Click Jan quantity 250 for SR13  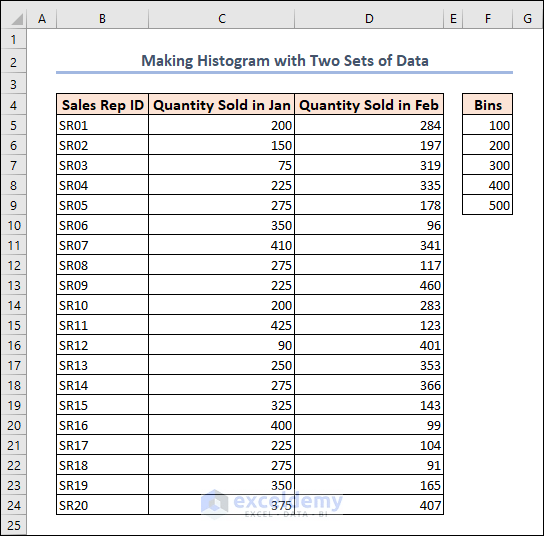tap(221, 365)
